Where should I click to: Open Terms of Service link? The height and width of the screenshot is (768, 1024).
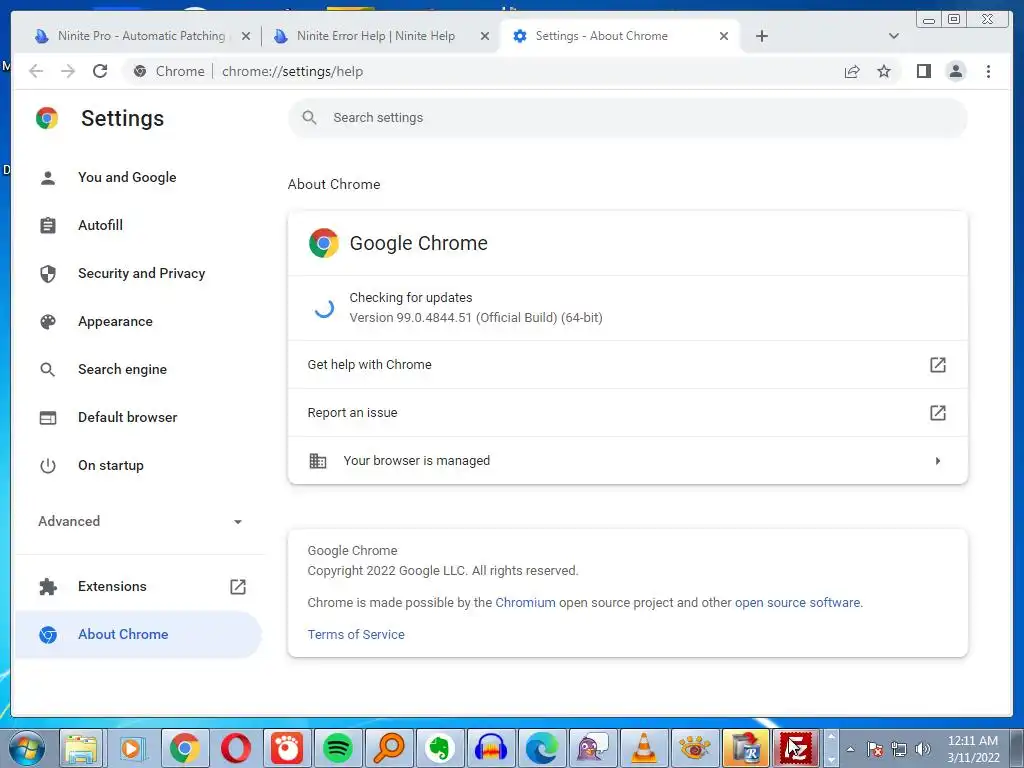coord(356,634)
